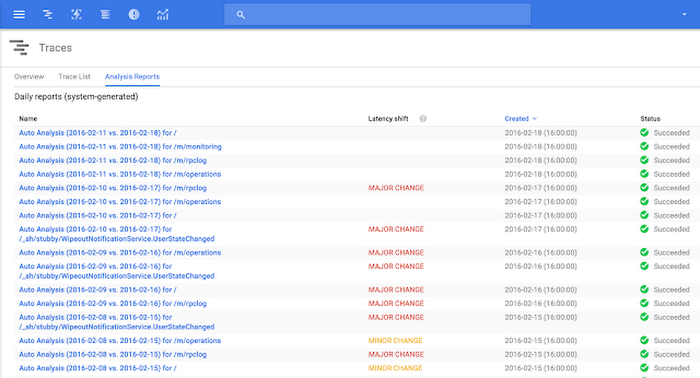
Task: Select the Analysis Reports tab
Action: pos(132,76)
